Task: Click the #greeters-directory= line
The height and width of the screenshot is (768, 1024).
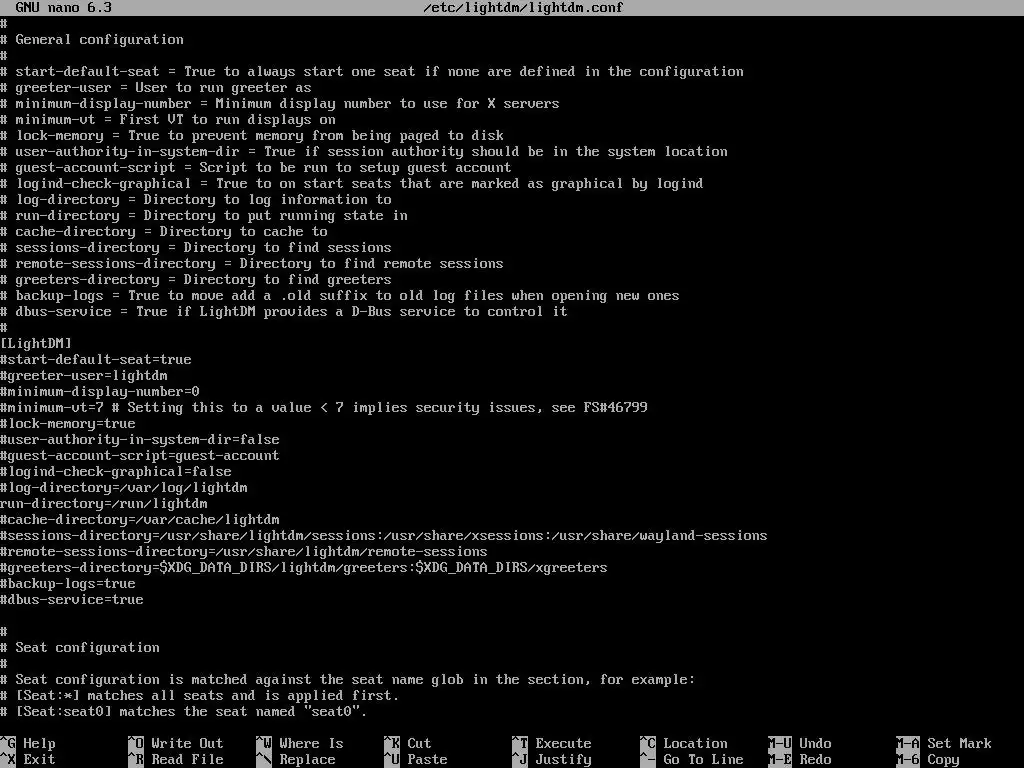Action: coord(304,568)
